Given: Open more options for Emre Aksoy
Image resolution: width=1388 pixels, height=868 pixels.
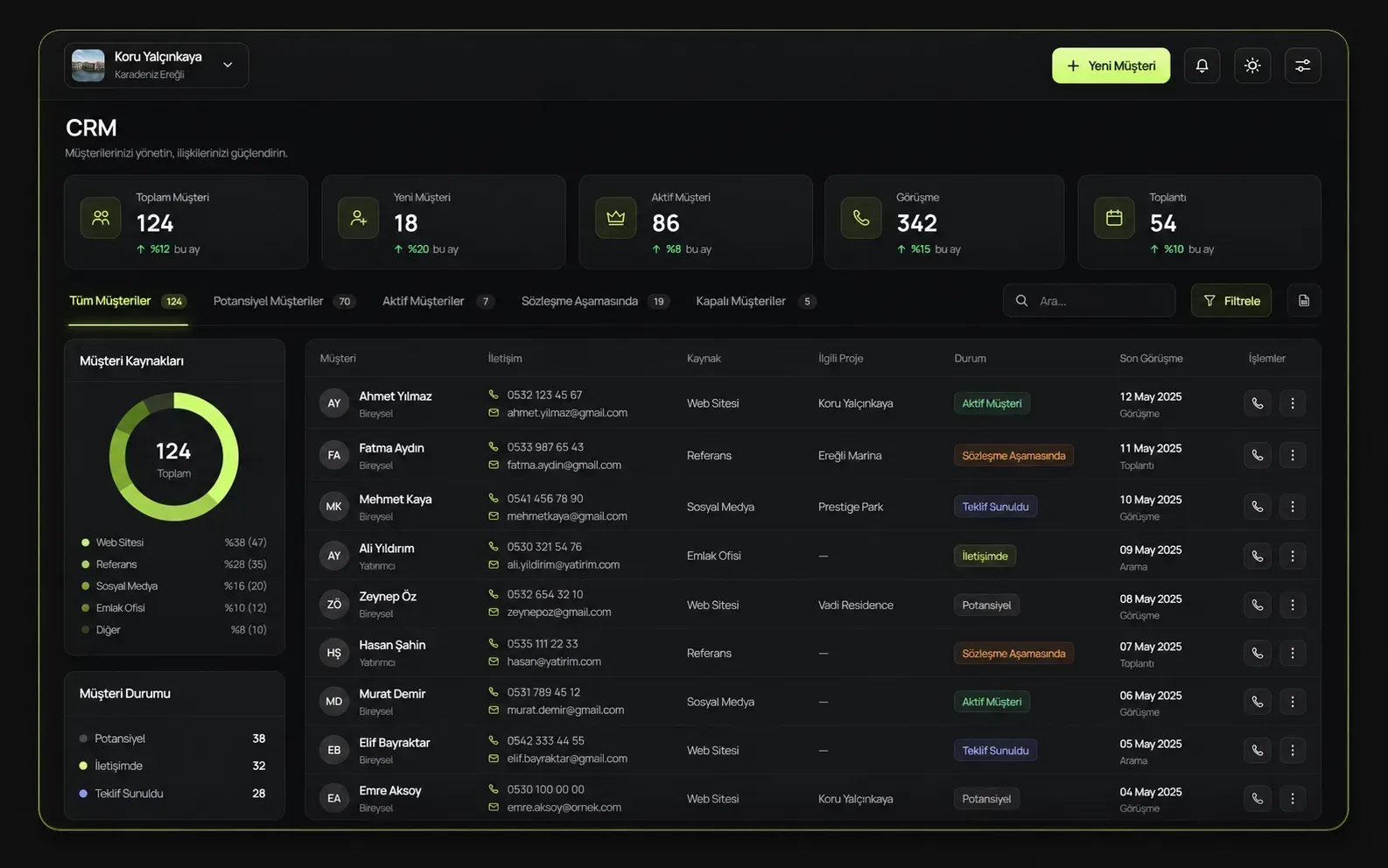Looking at the screenshot, I should (1293, 798).
